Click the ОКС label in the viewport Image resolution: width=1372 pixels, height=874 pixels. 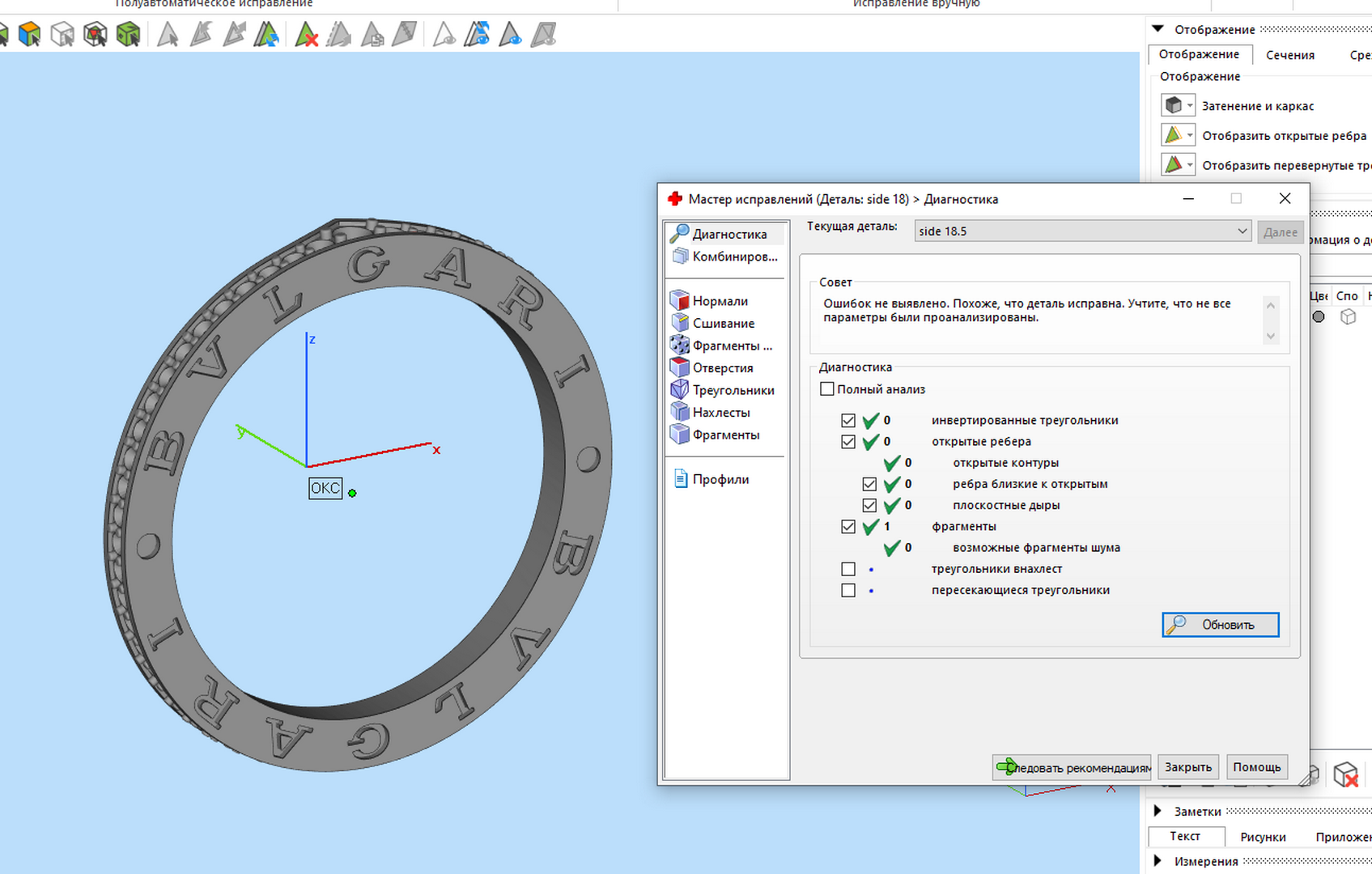click(x=325, y=488)
